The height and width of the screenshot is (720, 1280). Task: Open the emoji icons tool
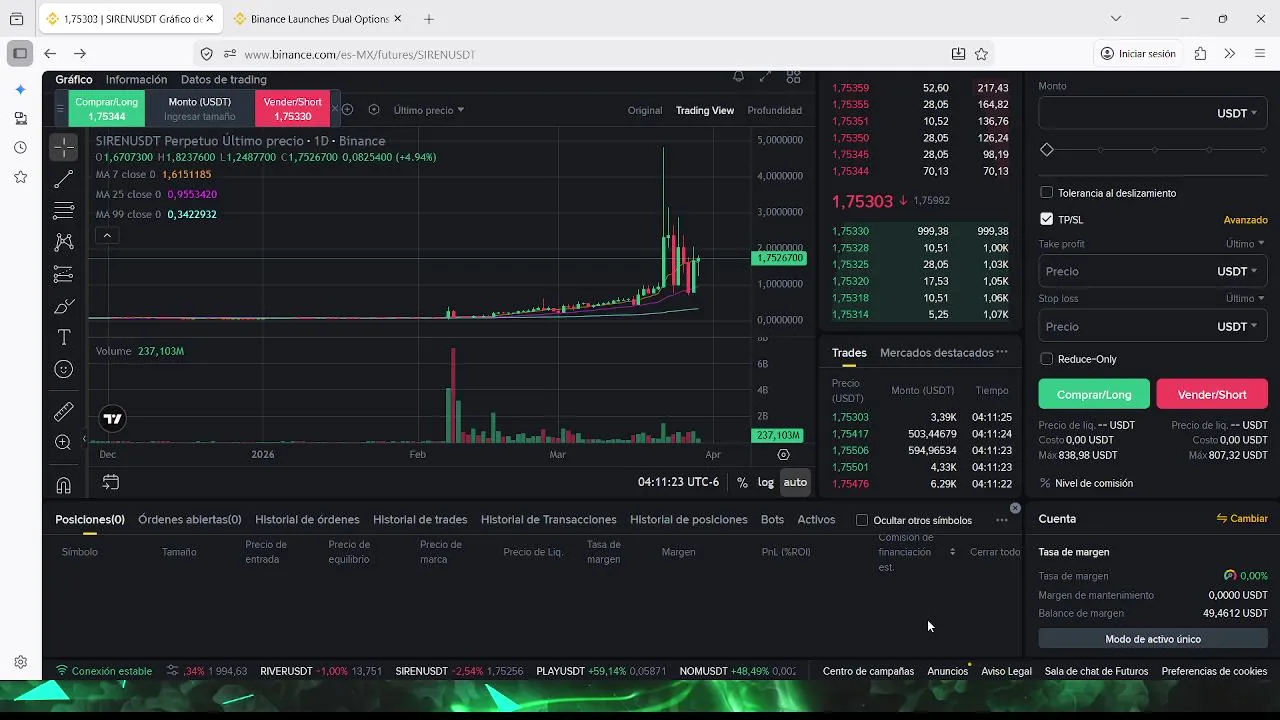click(63, 370)
